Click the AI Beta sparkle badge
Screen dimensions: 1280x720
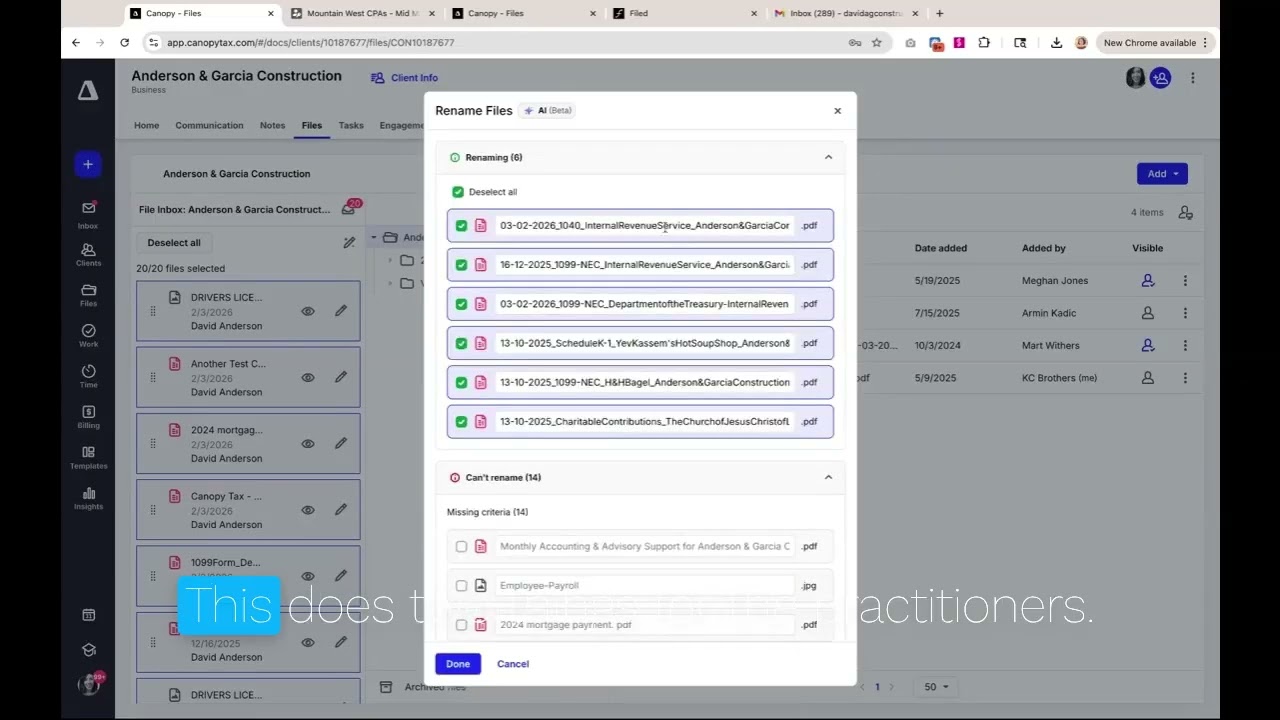(x=547, y=111)
